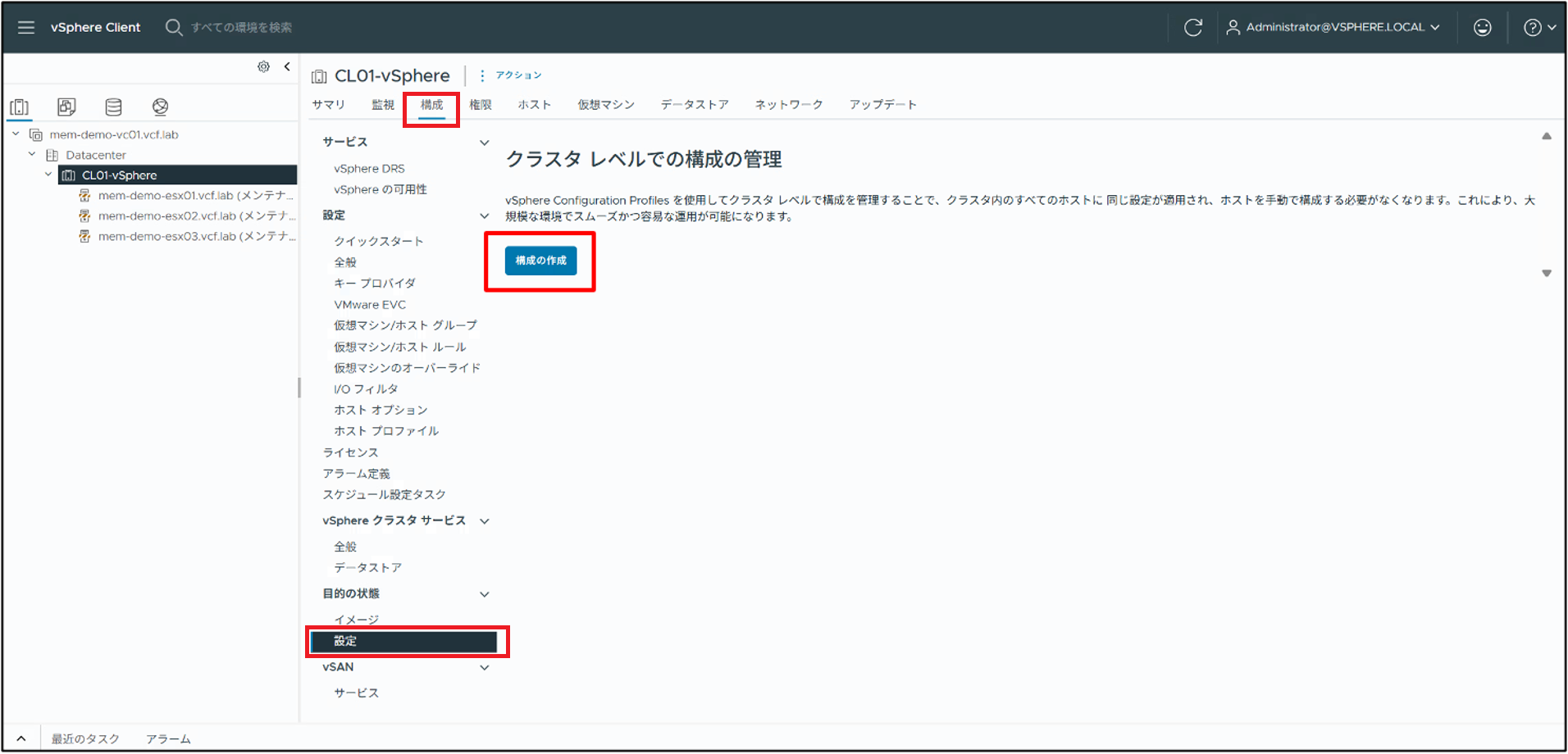This screenshot has height=754, width=1568.
Task: Collapse the サービス section chevron
Action: 484,141
